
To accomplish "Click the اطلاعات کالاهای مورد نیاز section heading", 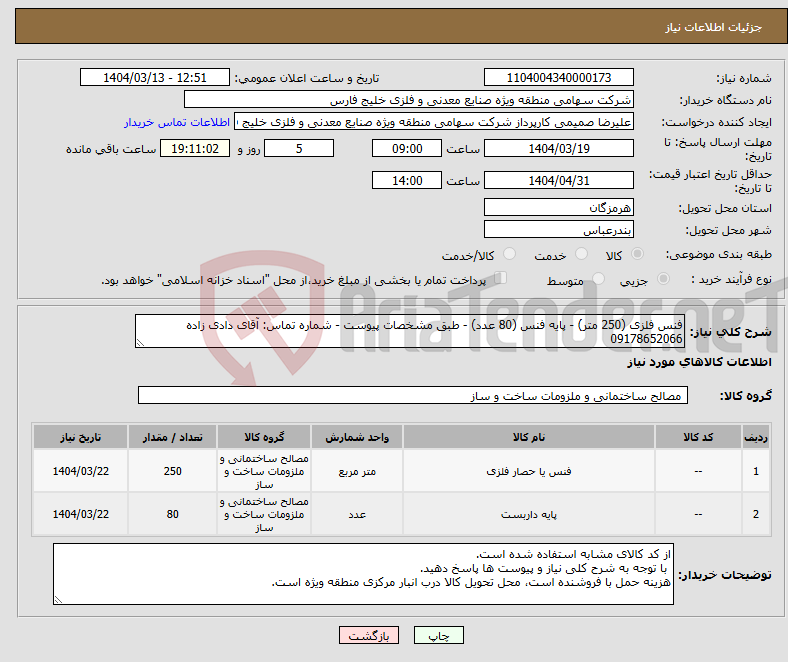I will (699, 362).
